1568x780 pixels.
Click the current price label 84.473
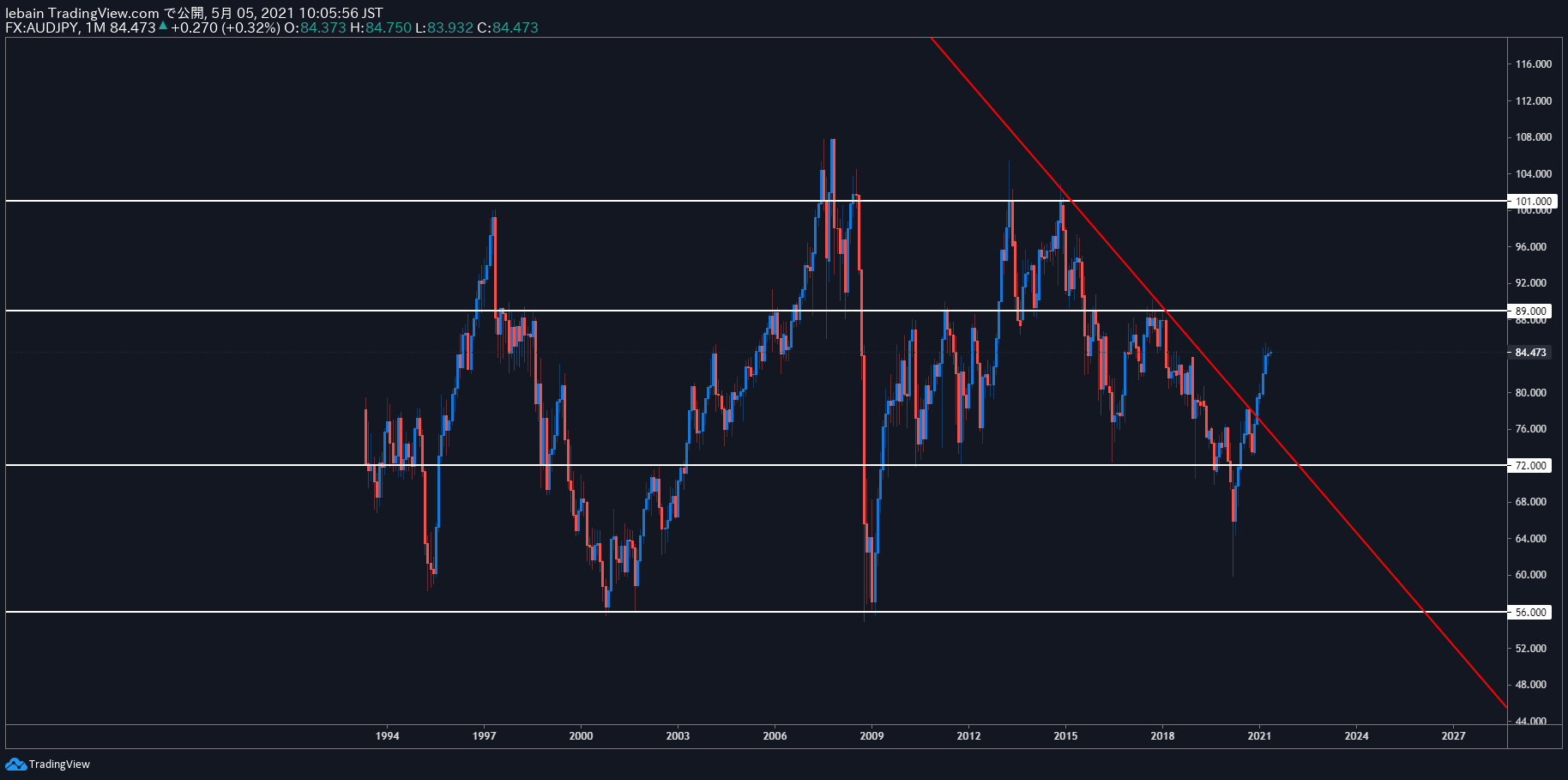coord(1530,353)
